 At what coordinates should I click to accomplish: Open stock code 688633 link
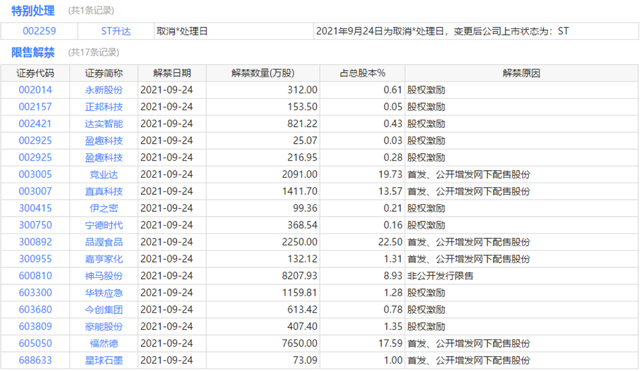coord(35,360)
